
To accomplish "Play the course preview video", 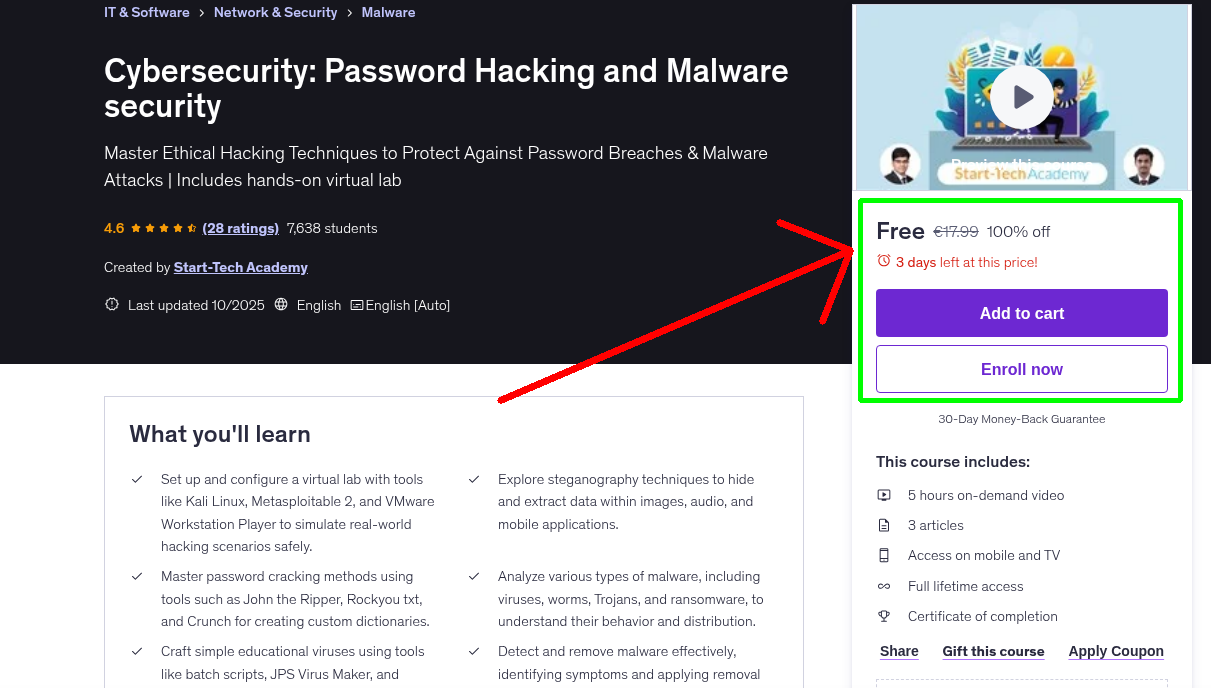I will click(x=1021, y=96).
